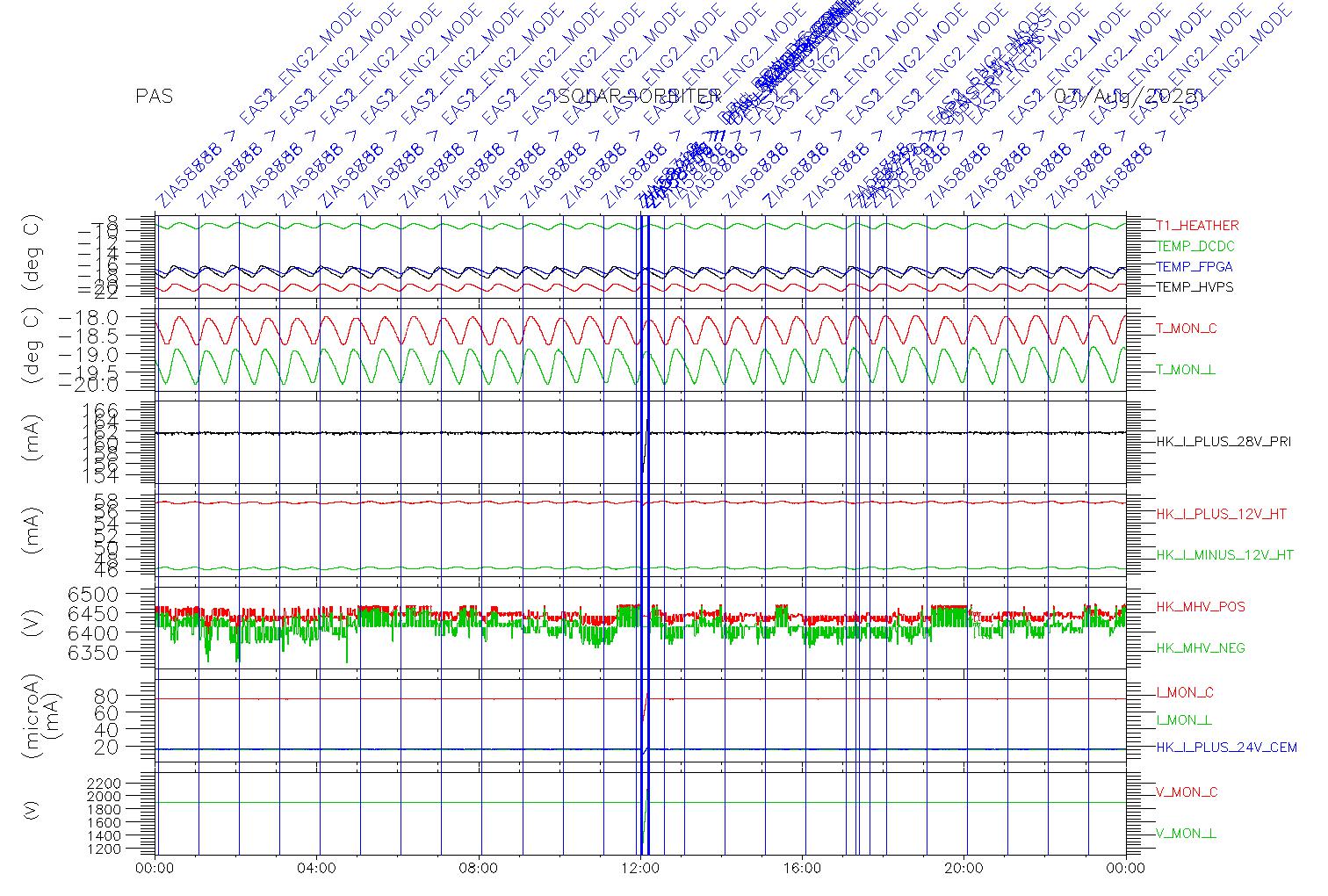Select the V_MON_L legend label
The width and height of the screenshot is (1328, 896).
coord(1186,834)
